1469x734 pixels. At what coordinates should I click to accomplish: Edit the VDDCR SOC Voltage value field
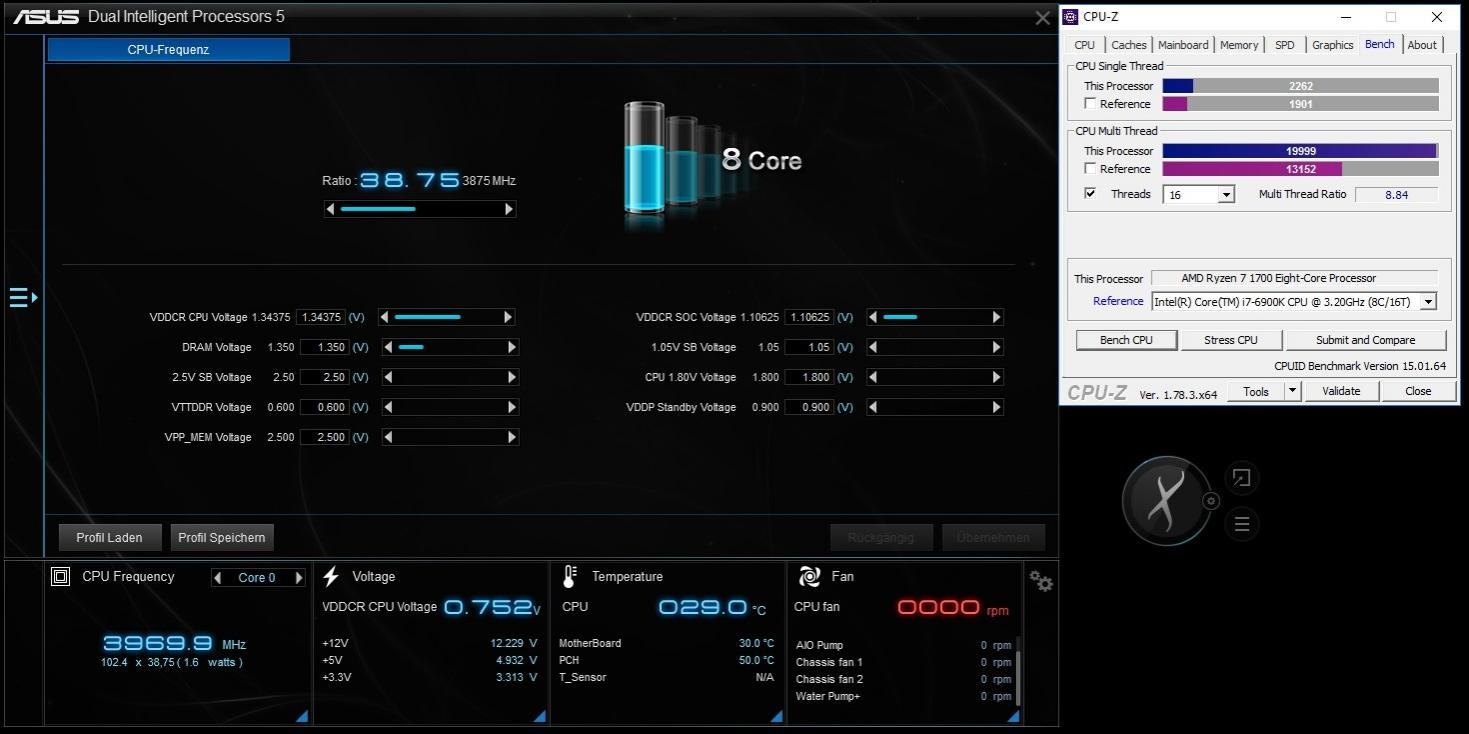809,317
